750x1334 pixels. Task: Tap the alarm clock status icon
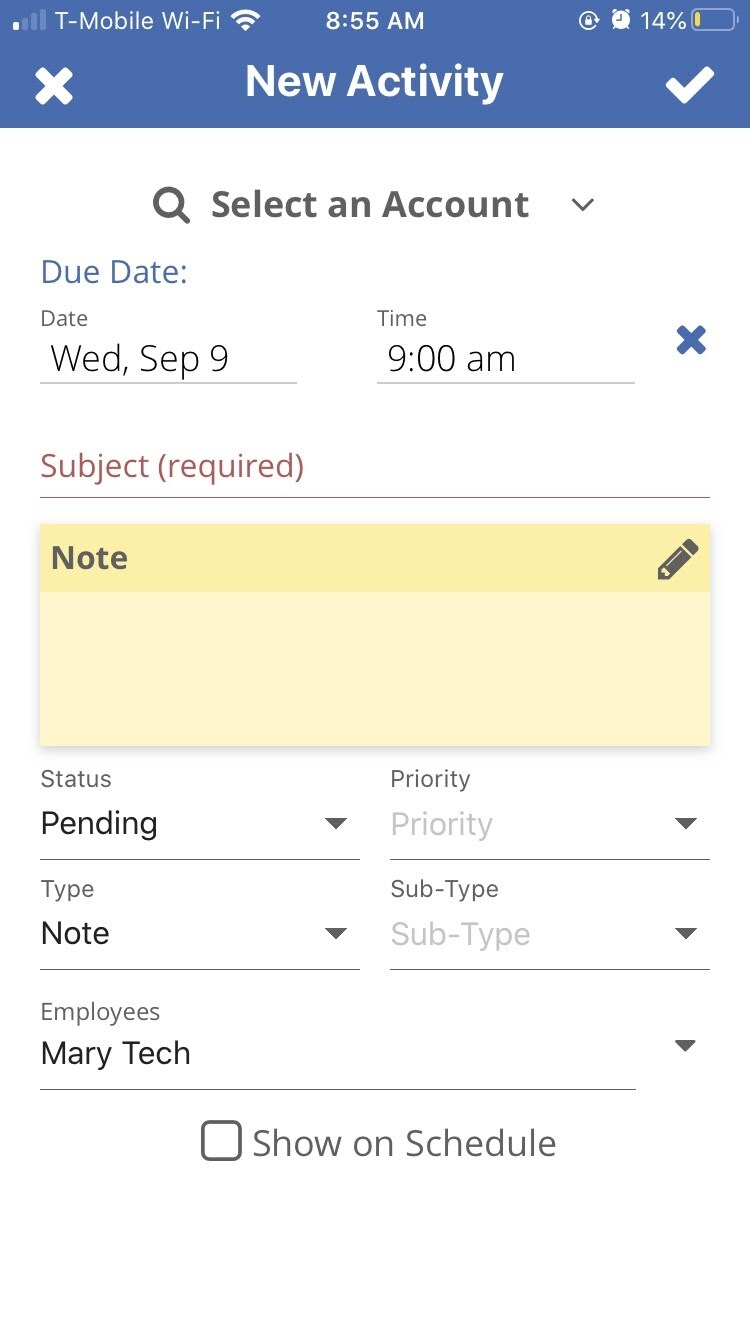click(x=621, y=20)
